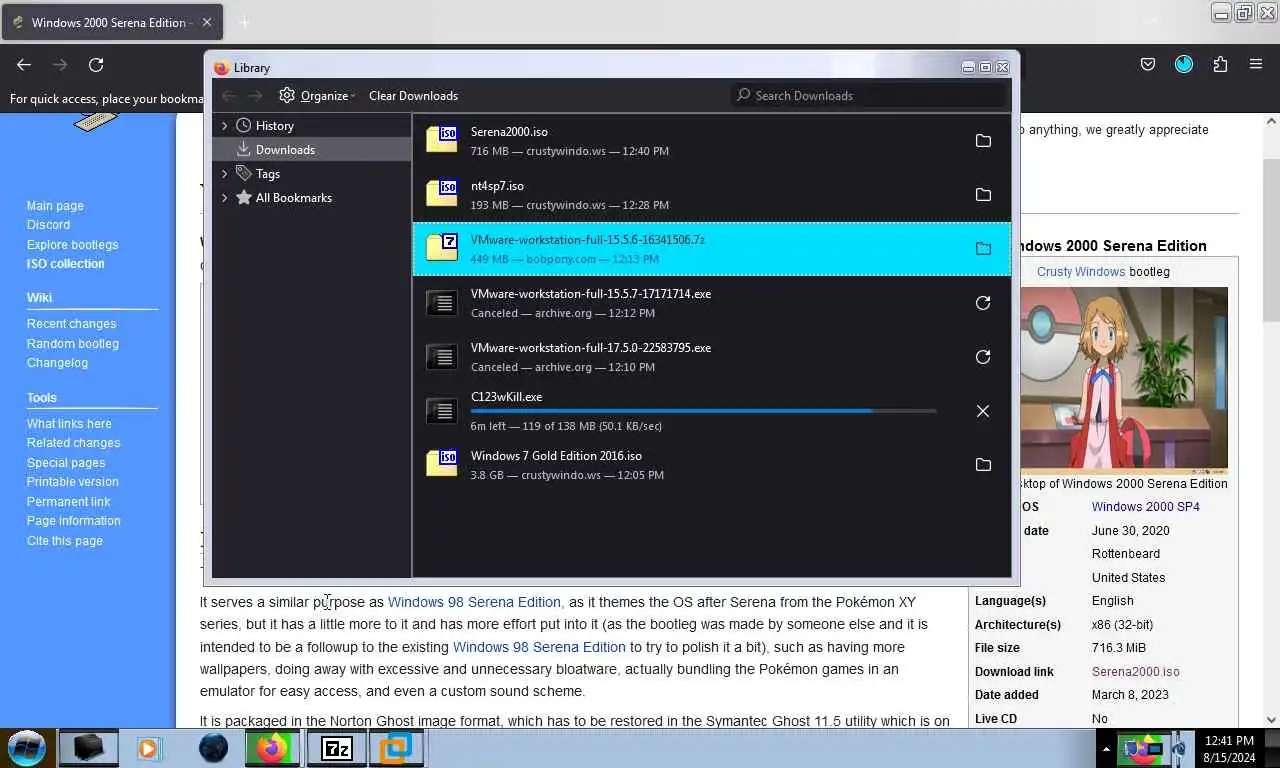Go back in the Firefox browser

(x=24, y=65)
